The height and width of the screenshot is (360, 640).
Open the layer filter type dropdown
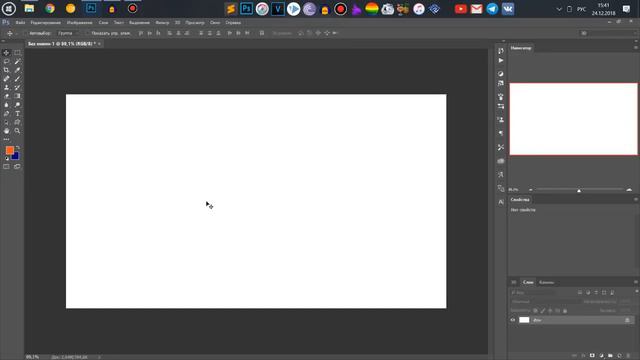tap(533, 293)
